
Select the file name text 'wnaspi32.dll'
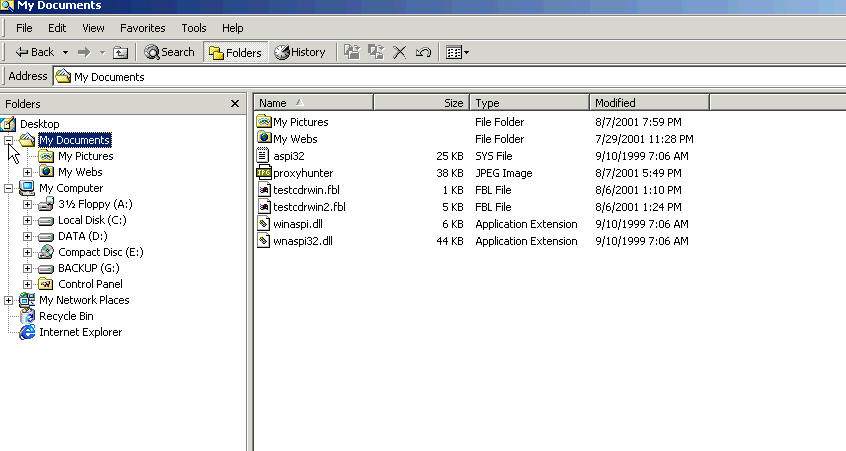[303, 241]
